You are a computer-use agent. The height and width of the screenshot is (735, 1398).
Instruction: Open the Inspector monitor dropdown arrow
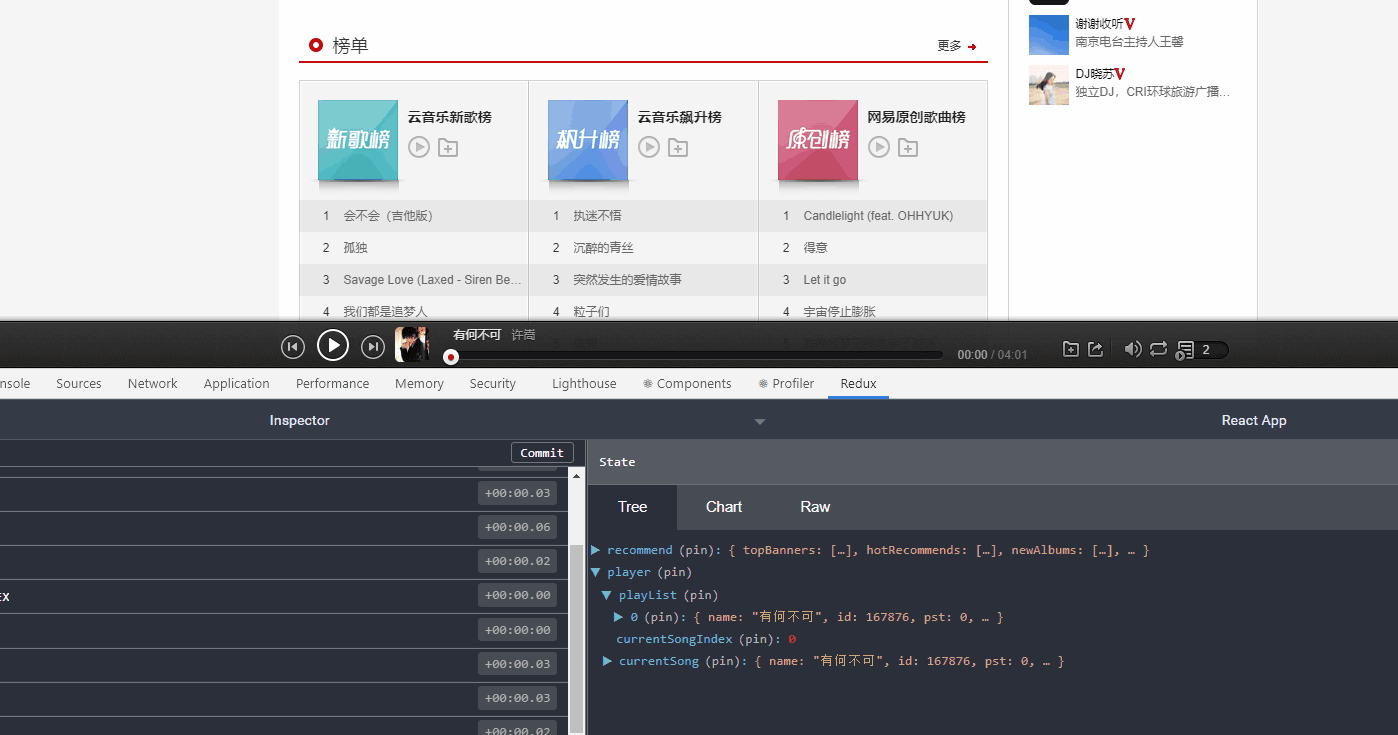760,422
